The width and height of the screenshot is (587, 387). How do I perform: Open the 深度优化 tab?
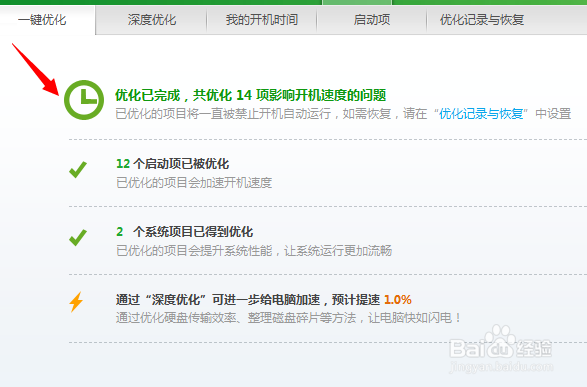click(152, 20)
